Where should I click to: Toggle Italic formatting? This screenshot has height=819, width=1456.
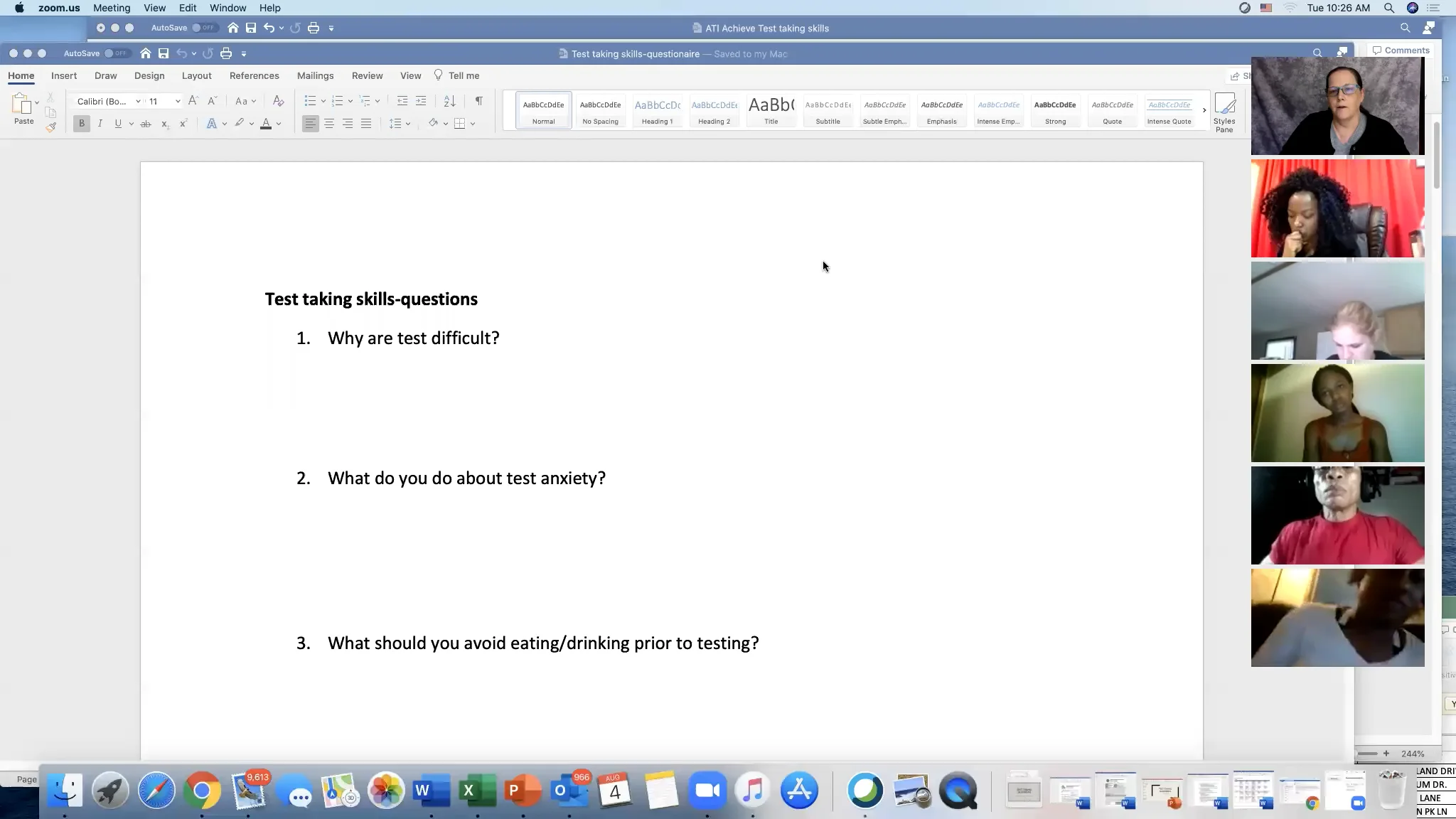[100, 124]
